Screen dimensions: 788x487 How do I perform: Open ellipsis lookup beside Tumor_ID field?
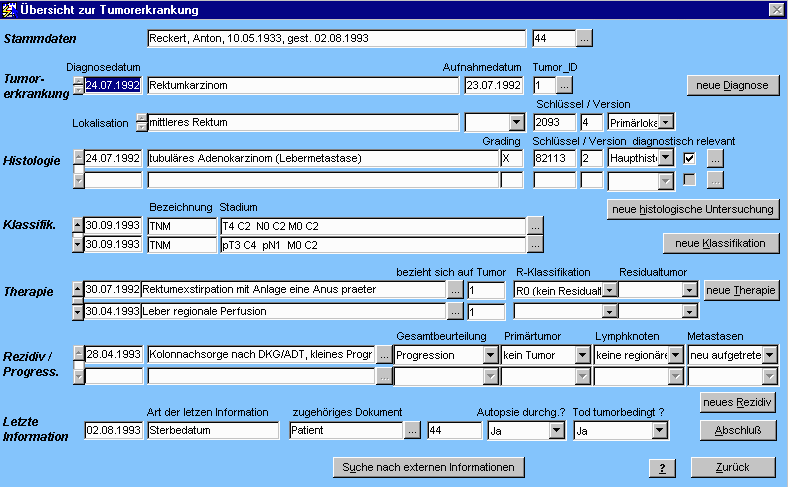coord(564,86)
